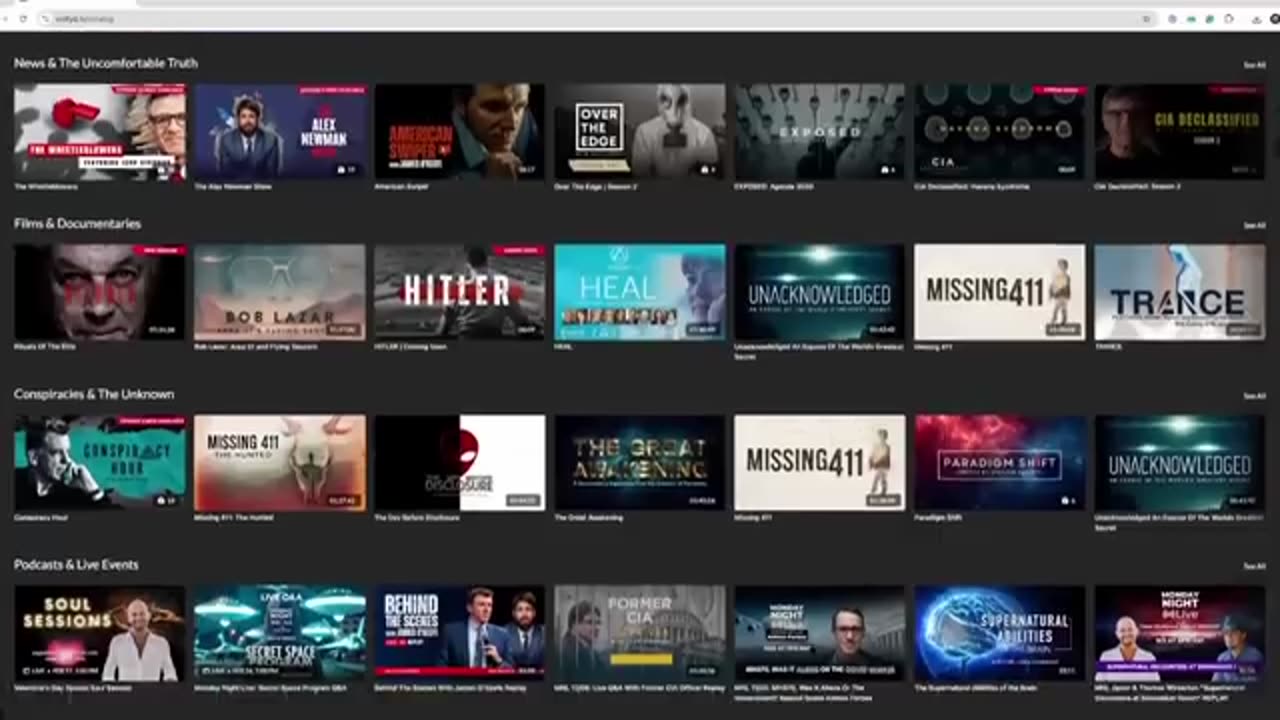Open CIA Declassified Havana Syndrome thumbnail
1280x720 pixels.
coord(1000,132)
